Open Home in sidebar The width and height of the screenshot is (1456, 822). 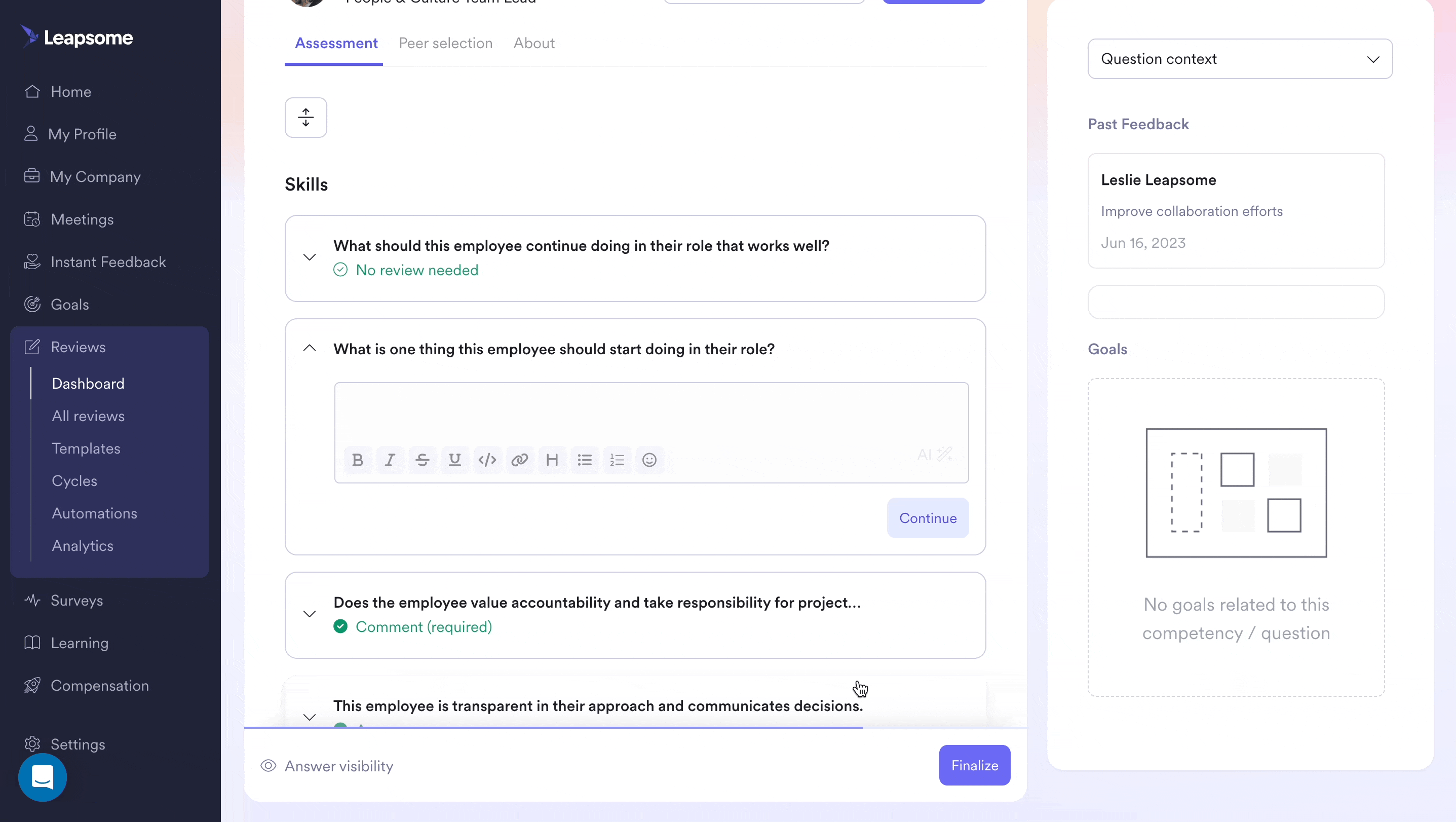pos(57,92)
